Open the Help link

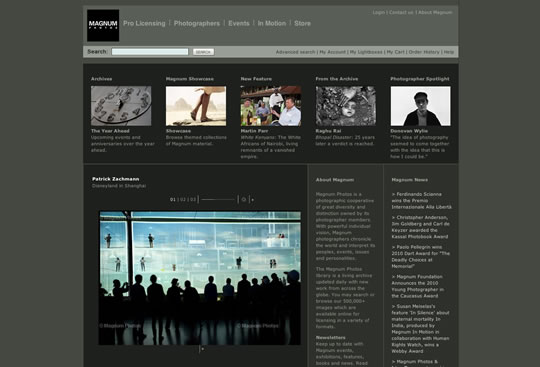[x=449, y=52]
